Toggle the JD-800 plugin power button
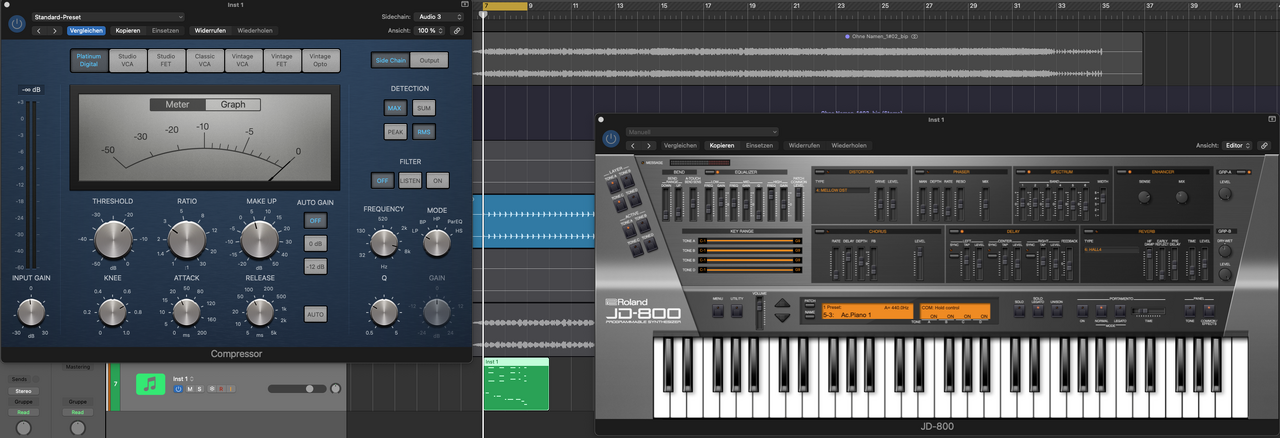The height and width of the screenshot is (438, 1280). click(611, 138)
